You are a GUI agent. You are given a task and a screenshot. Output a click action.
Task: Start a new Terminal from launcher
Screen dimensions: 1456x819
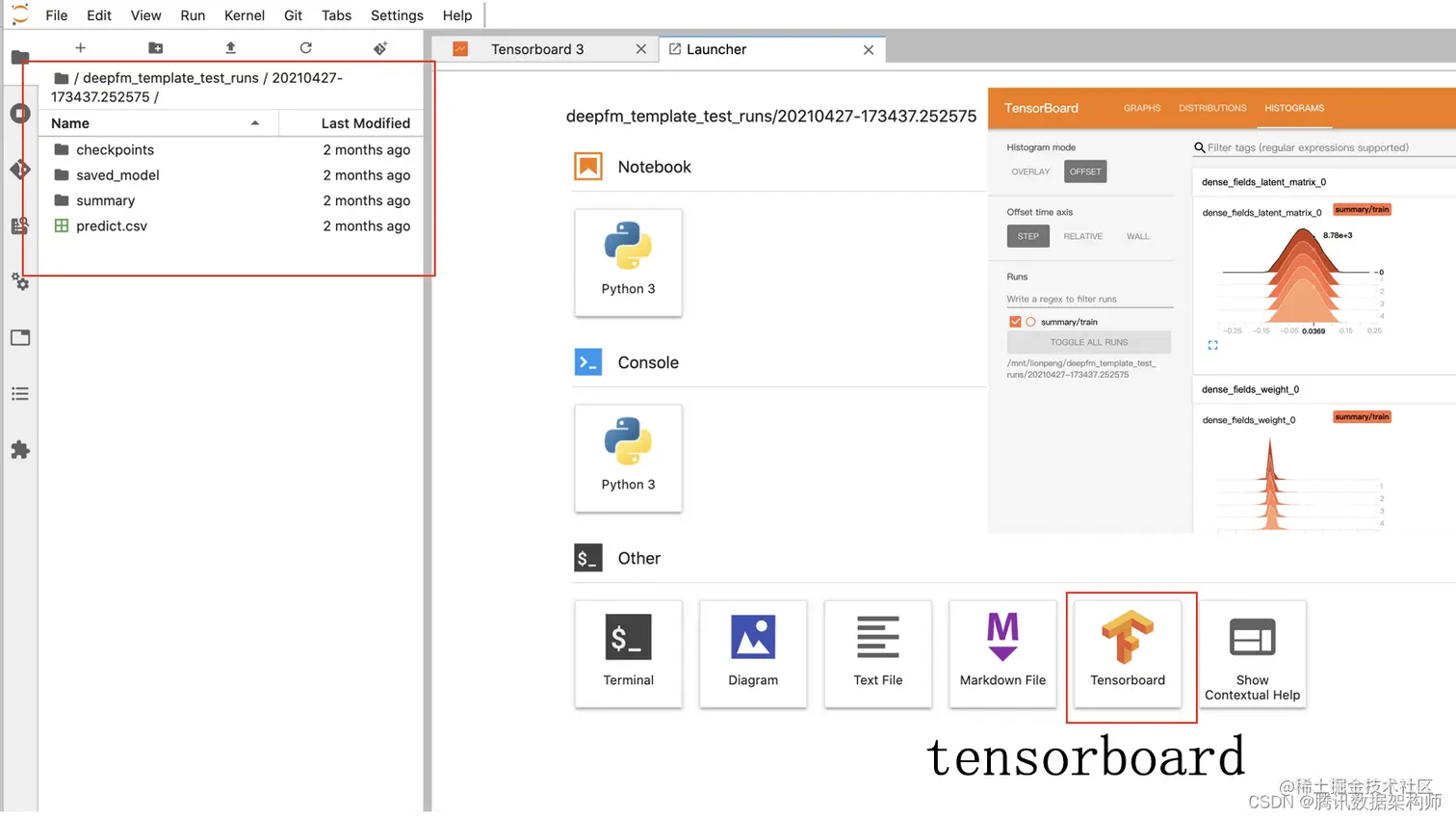[628, 653]
